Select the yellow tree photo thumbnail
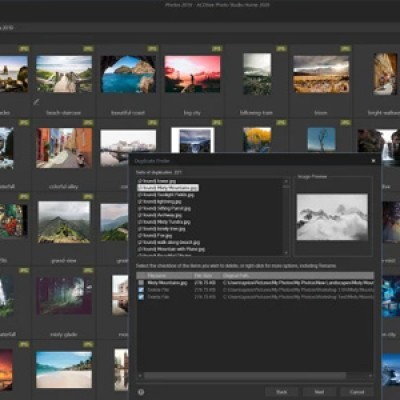Image resolution: width=400 pixels, height=400 pixels. 257,139
